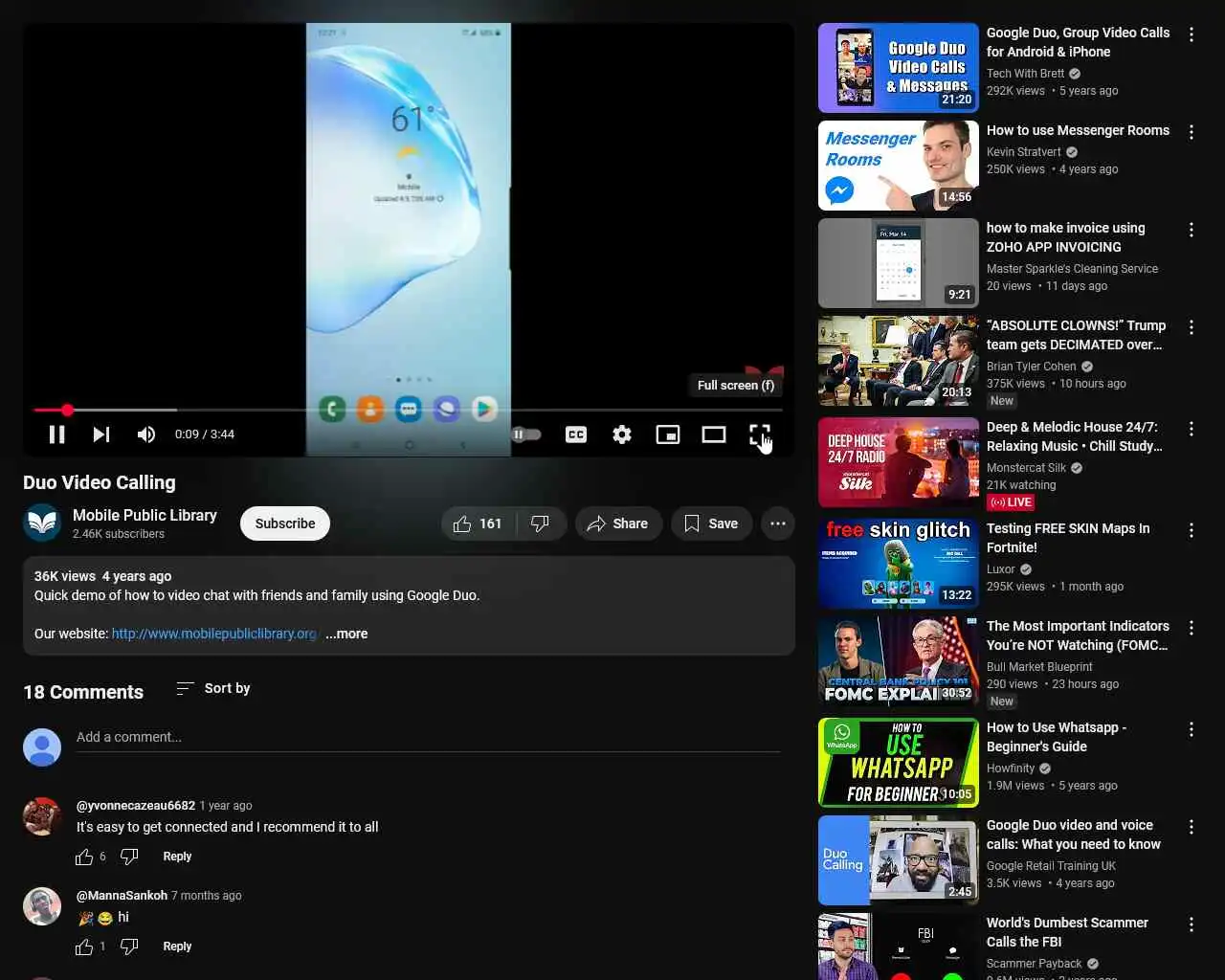Dislike MannaSankoh's comment
1225x980 pixels.
(129, 947)
